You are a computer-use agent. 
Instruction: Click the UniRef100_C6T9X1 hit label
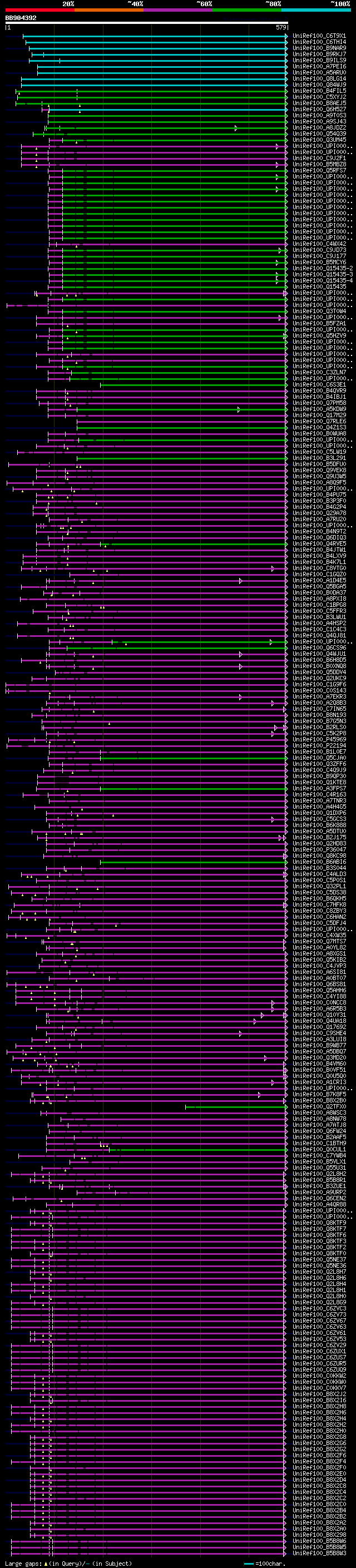(319, 36)
